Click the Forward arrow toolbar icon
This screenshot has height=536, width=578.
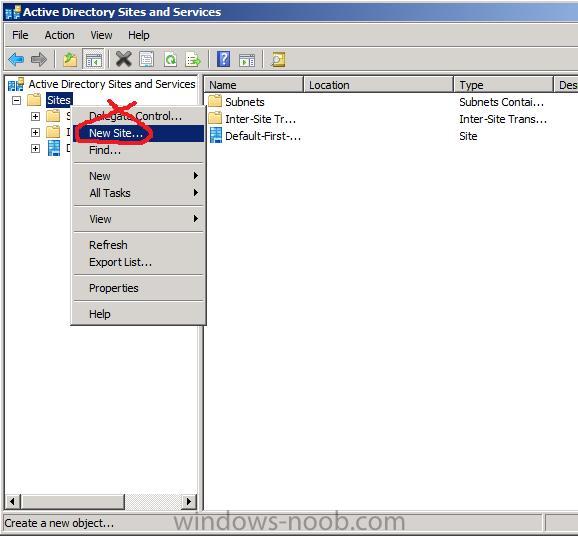coord(39,59)
